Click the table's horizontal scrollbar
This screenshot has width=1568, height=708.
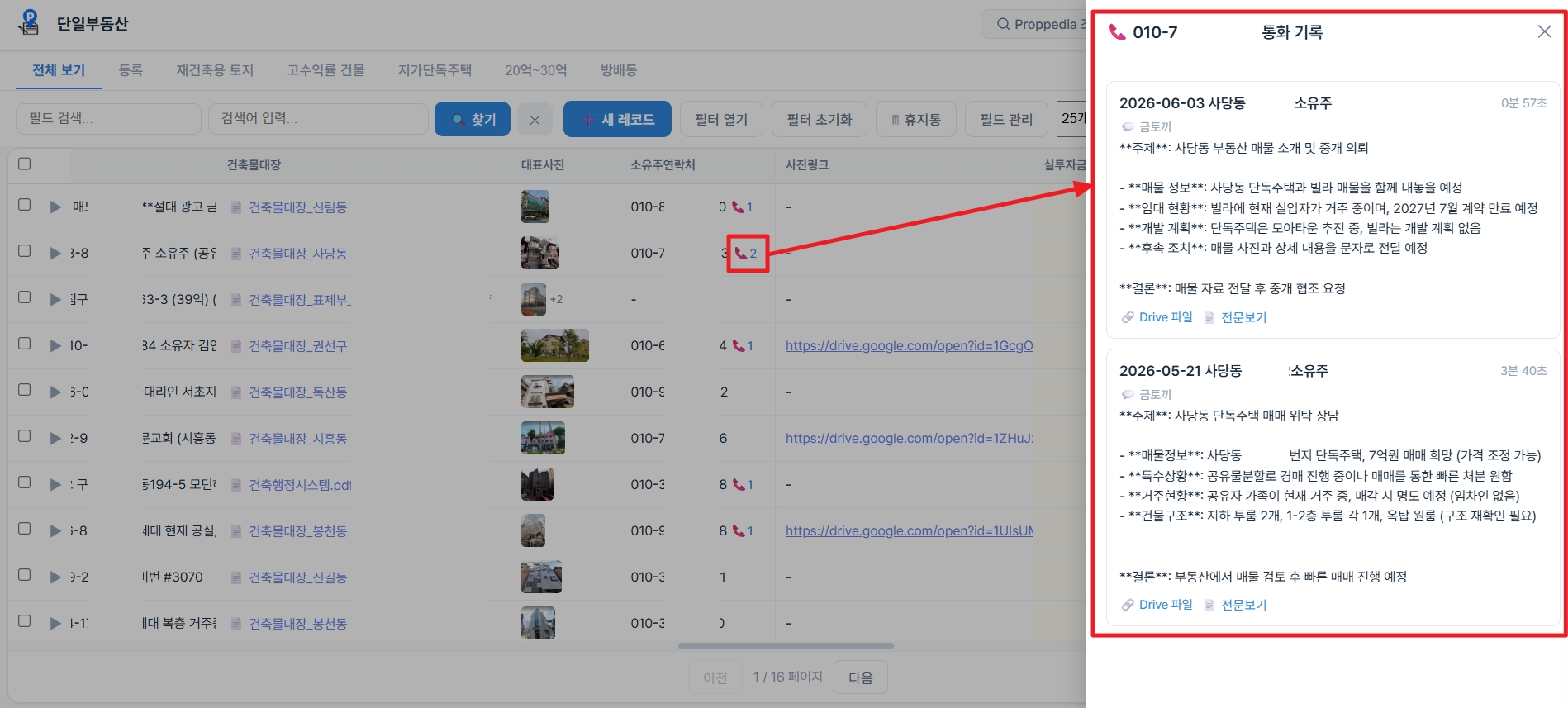pyautogui.click(x=786, y=646)
